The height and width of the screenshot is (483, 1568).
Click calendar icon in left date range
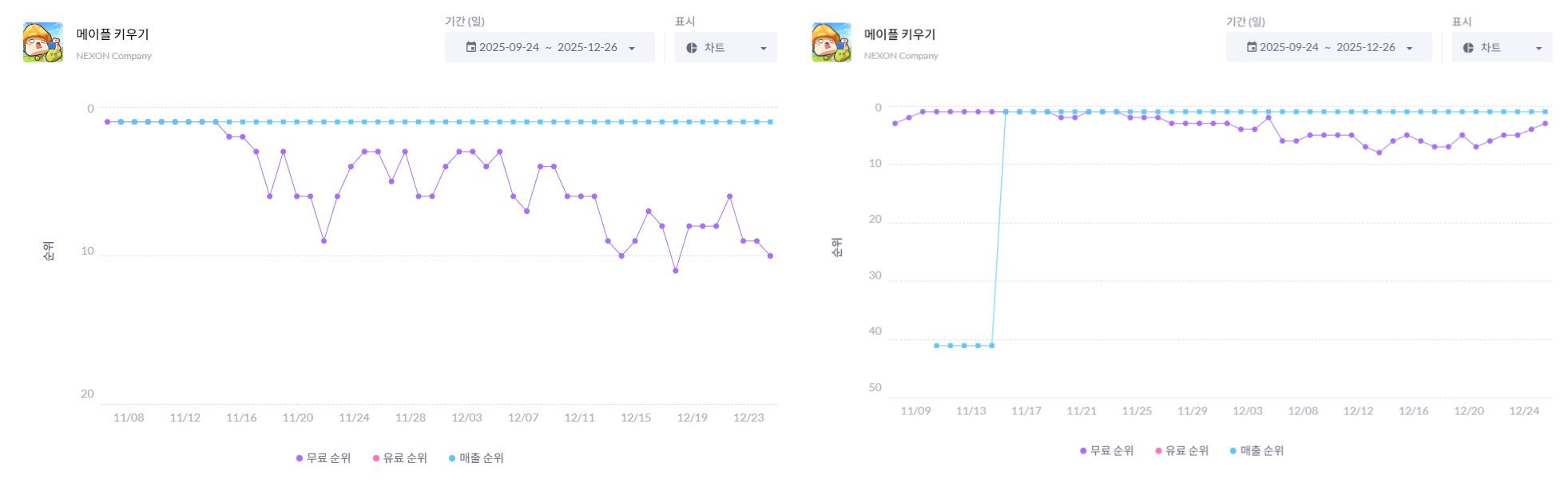[x=471, y=47]
